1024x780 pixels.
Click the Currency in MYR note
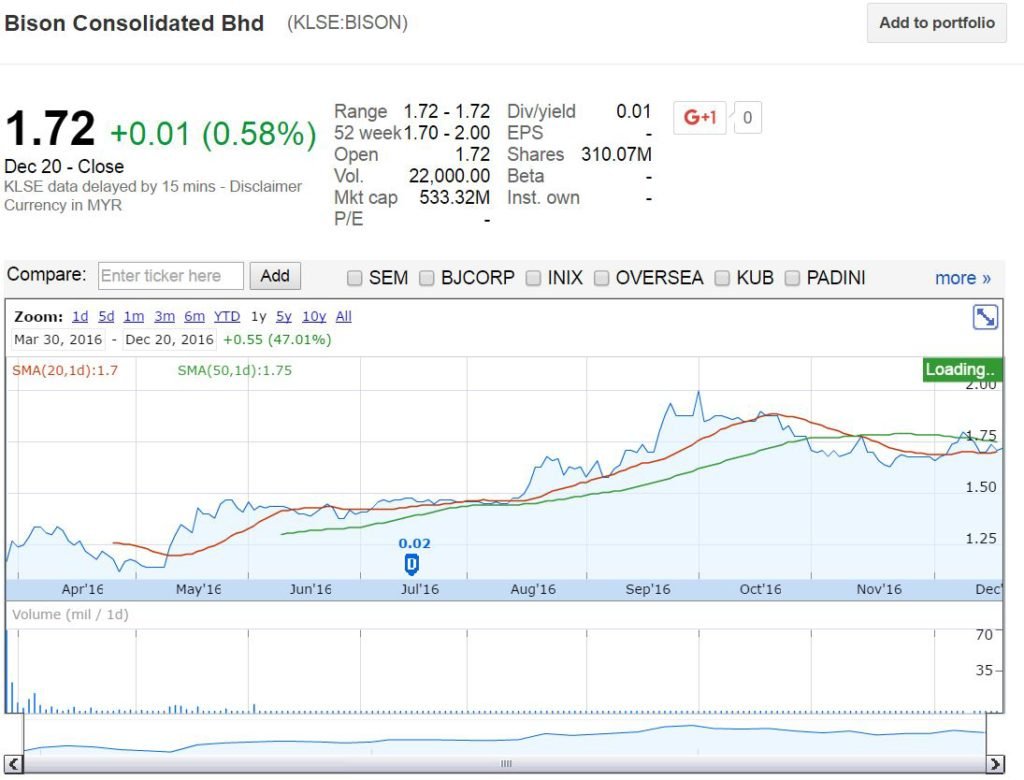63,205
